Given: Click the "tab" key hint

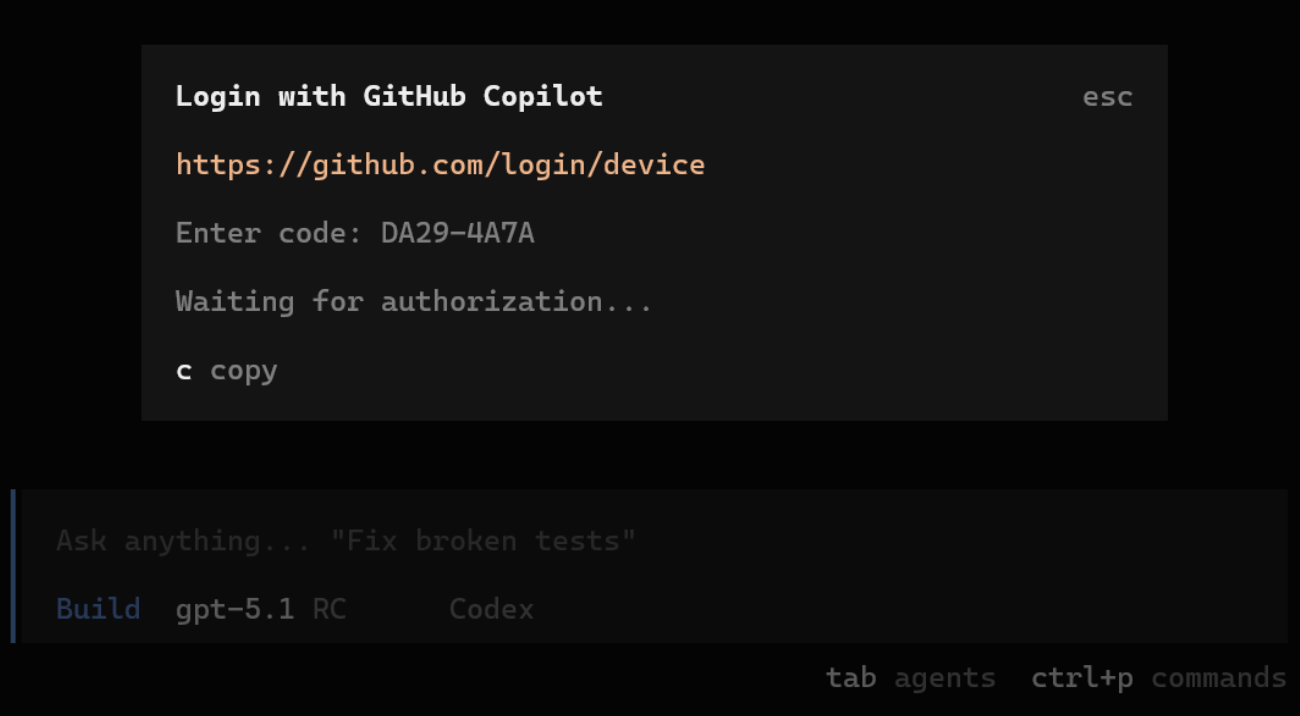Looking at the screenshot, I should tap(850, 678).
